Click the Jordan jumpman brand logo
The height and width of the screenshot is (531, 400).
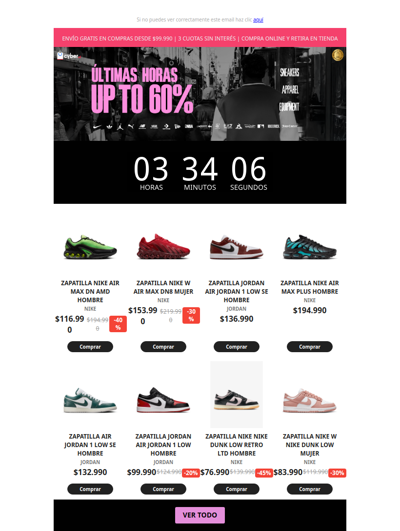point(120,127)
